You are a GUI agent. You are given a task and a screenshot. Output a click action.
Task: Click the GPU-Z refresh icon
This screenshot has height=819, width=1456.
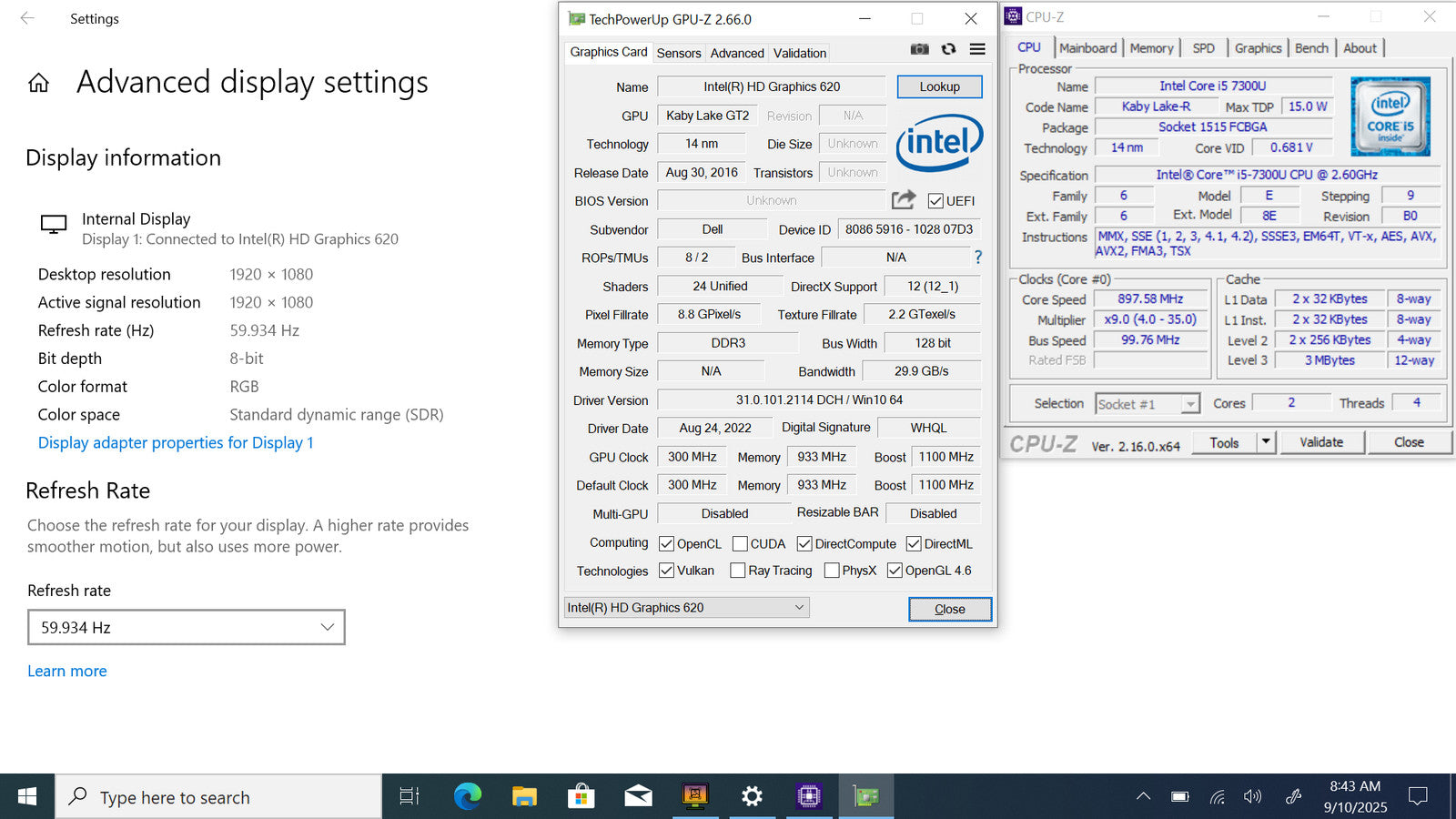(948, 49)
